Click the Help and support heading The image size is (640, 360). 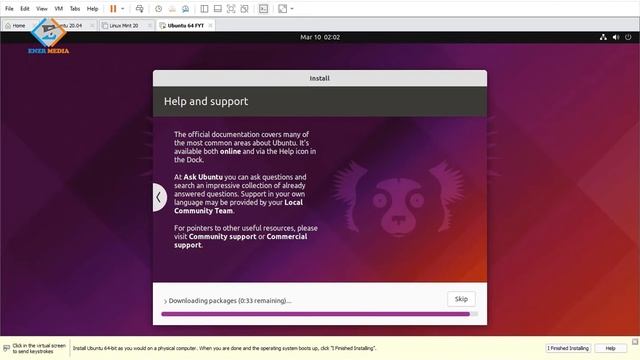(x=206, y=101)
